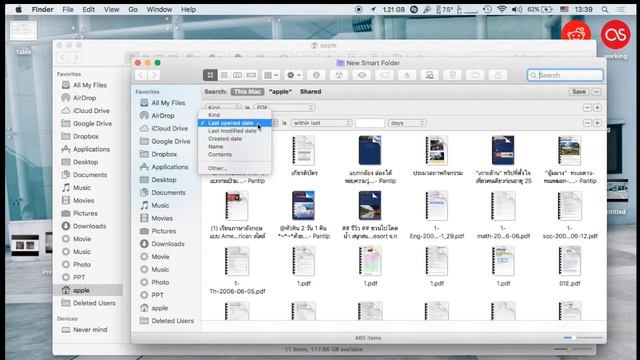Screen dimensions: 640x360
Task: Remove the Kind is PDF criteria row
Action: click(587, 108)
